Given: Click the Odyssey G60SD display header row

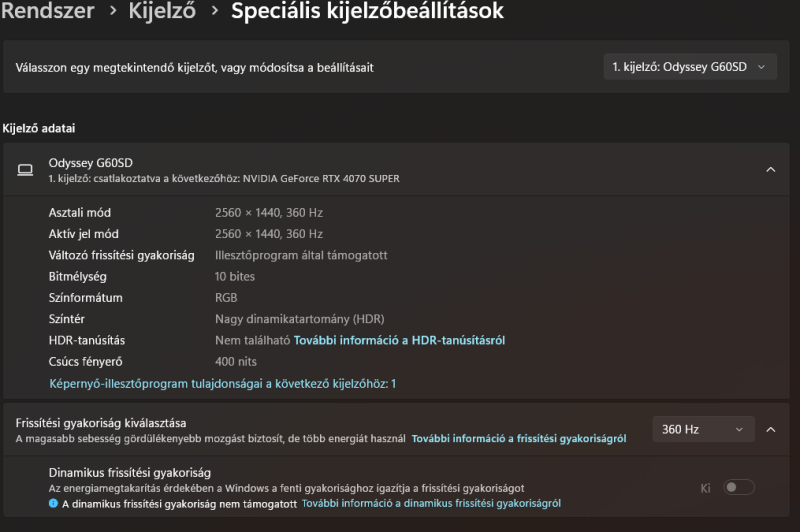Looking at the screenshot, I should pyautogui.click(x=396, y=170).
